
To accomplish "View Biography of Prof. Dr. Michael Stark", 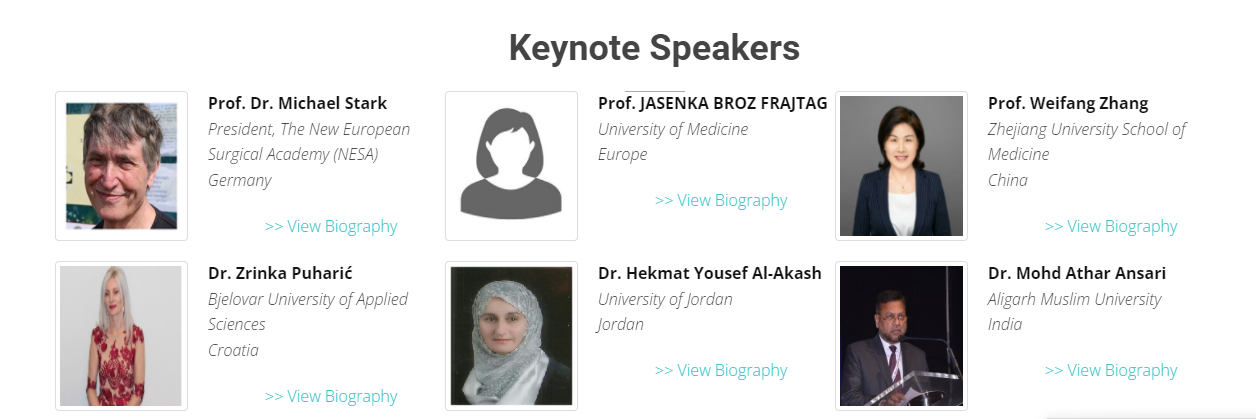I will [331, 226].
